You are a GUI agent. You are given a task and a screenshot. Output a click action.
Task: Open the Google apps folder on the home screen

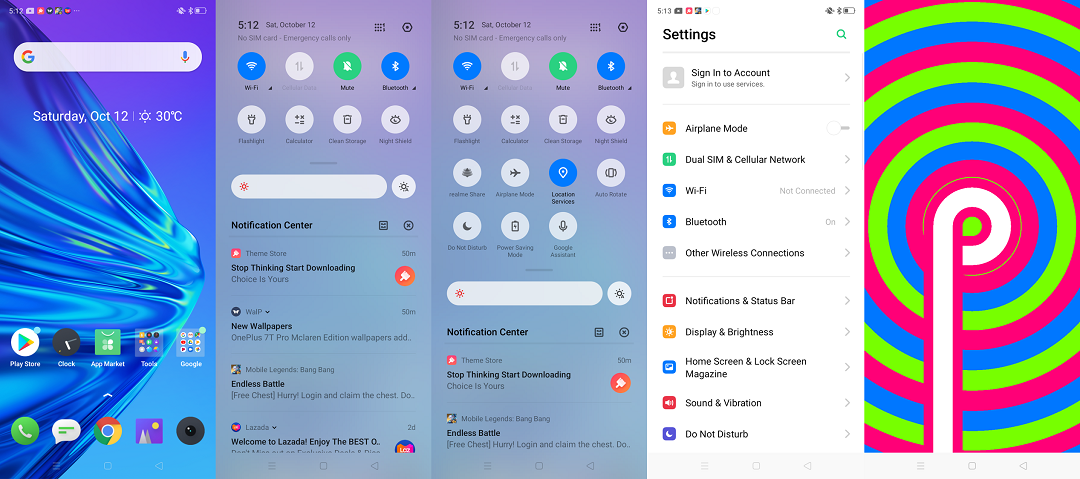point(191,342)
